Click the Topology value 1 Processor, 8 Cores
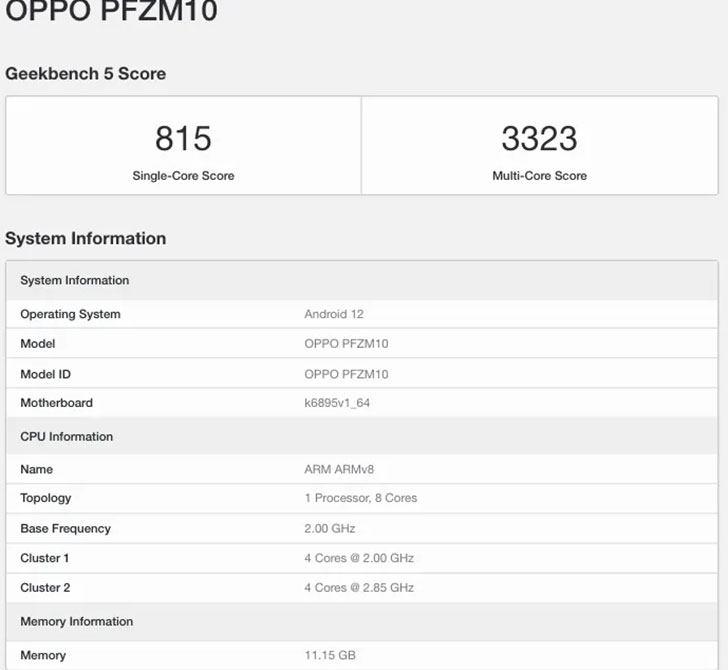 361,498
